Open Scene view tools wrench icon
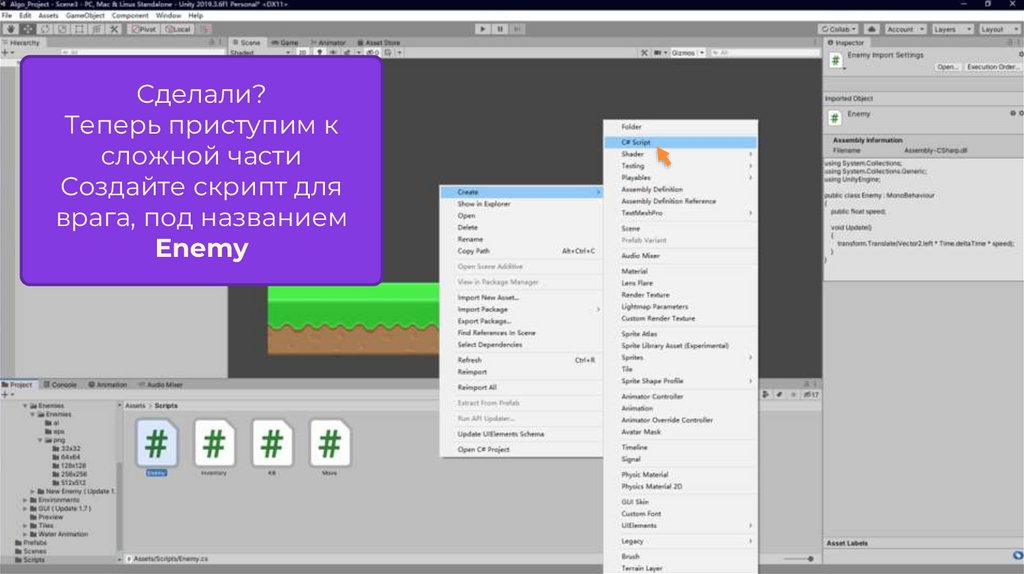1024x574 pixels. [645, 52]
